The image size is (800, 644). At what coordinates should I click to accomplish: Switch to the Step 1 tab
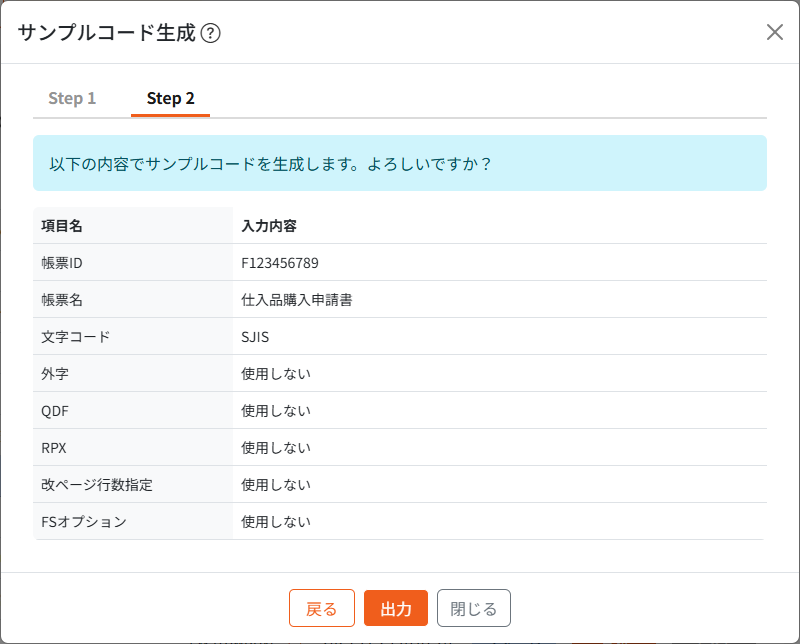[71, 98]
